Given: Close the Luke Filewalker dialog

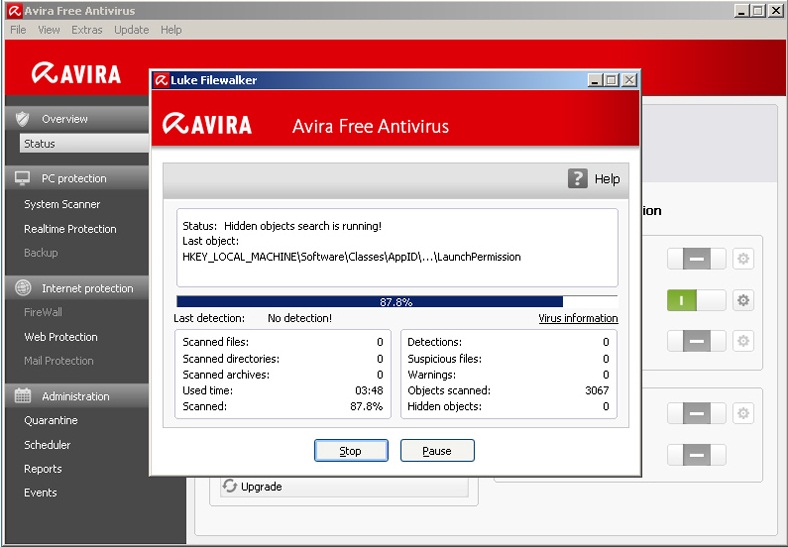Looking at the screenshot, I should click(x=629, y=80).
